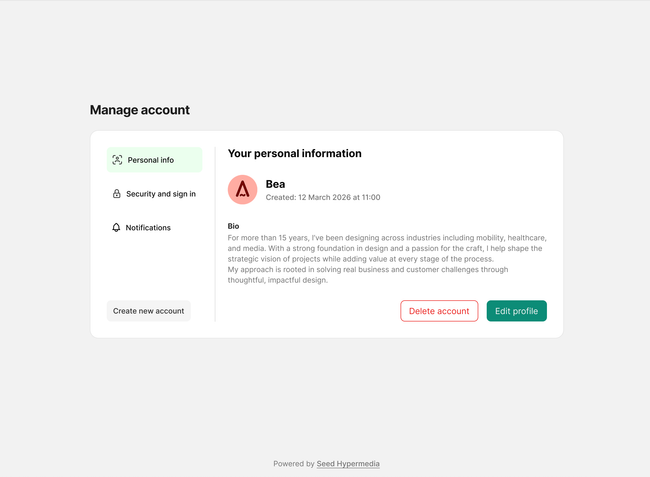
Task: Click the Notifications bell icon
Action: tap(117, 228)
